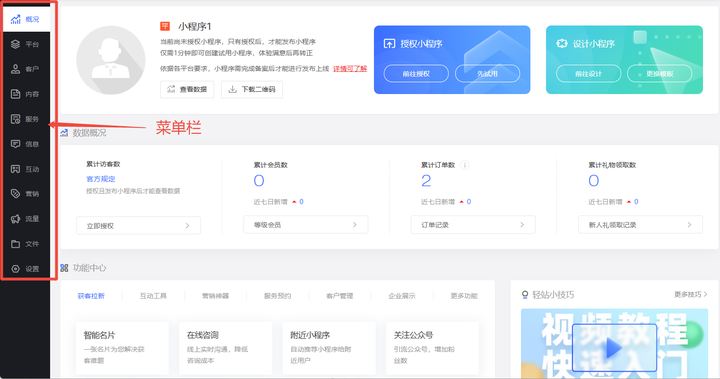Click the lightbulb icon beside 轻站小技巧
The image size is (720, 379).
(525, 294)
